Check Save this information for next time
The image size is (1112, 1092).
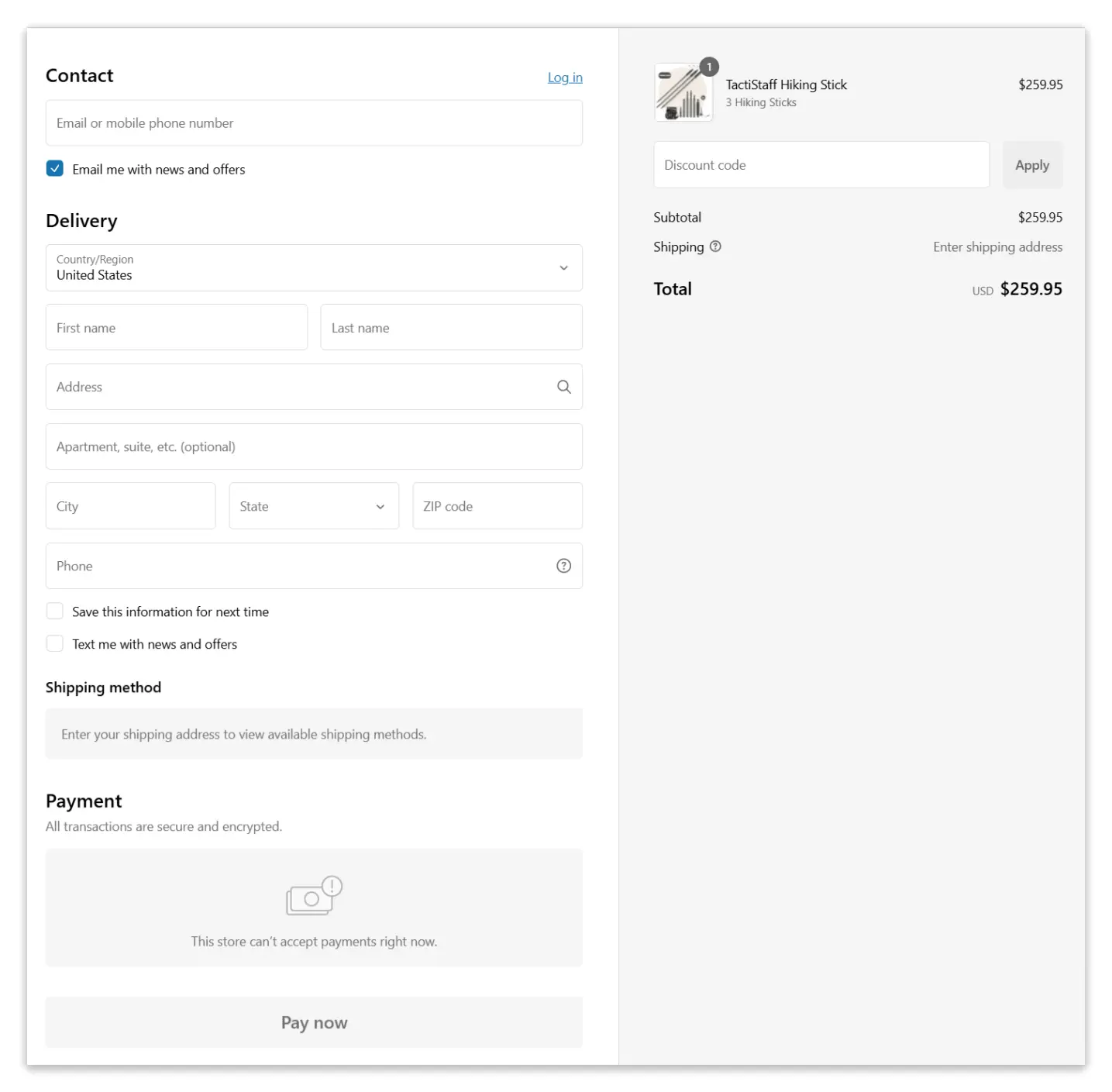(55, 611)
